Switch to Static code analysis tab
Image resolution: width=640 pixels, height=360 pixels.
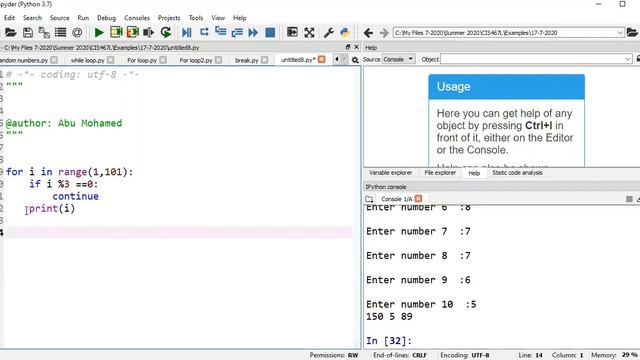(517, 173)
